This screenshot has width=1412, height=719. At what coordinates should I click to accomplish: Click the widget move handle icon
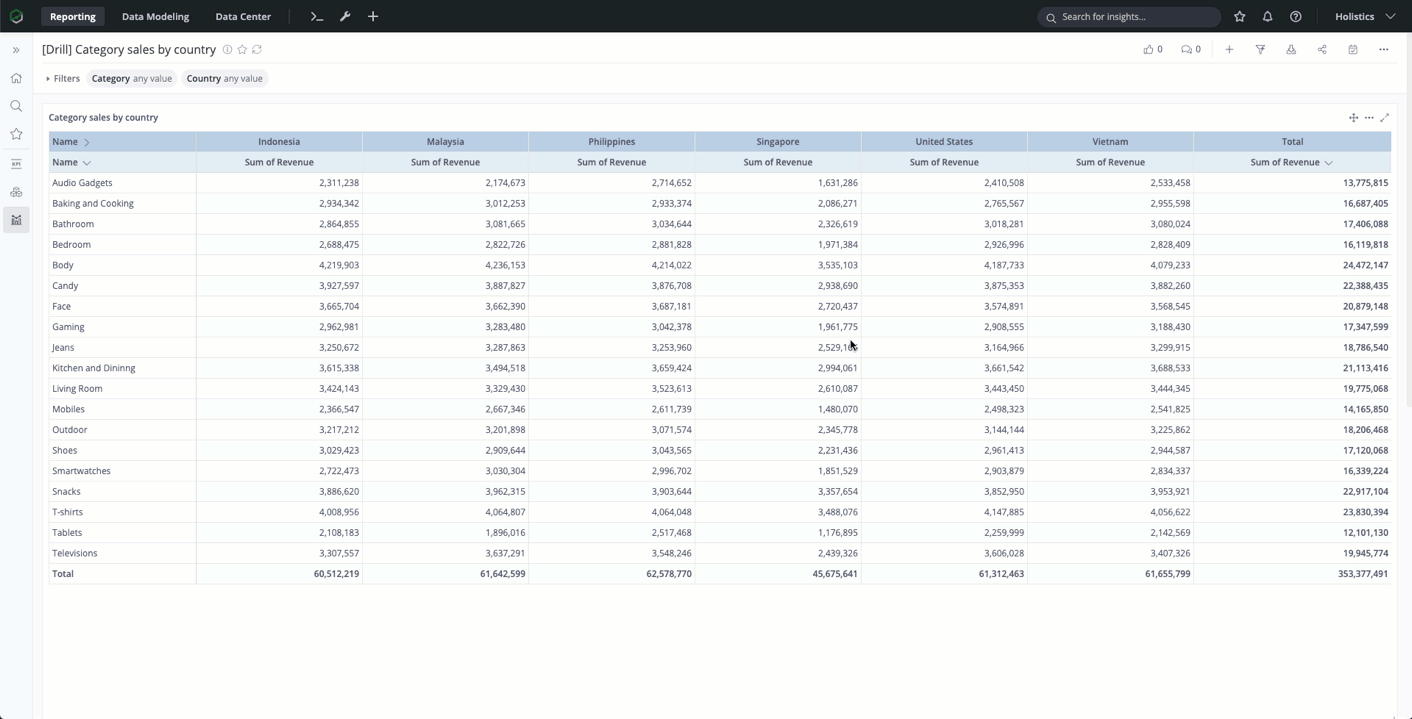pyautogui.click(x=1353, y=118)
